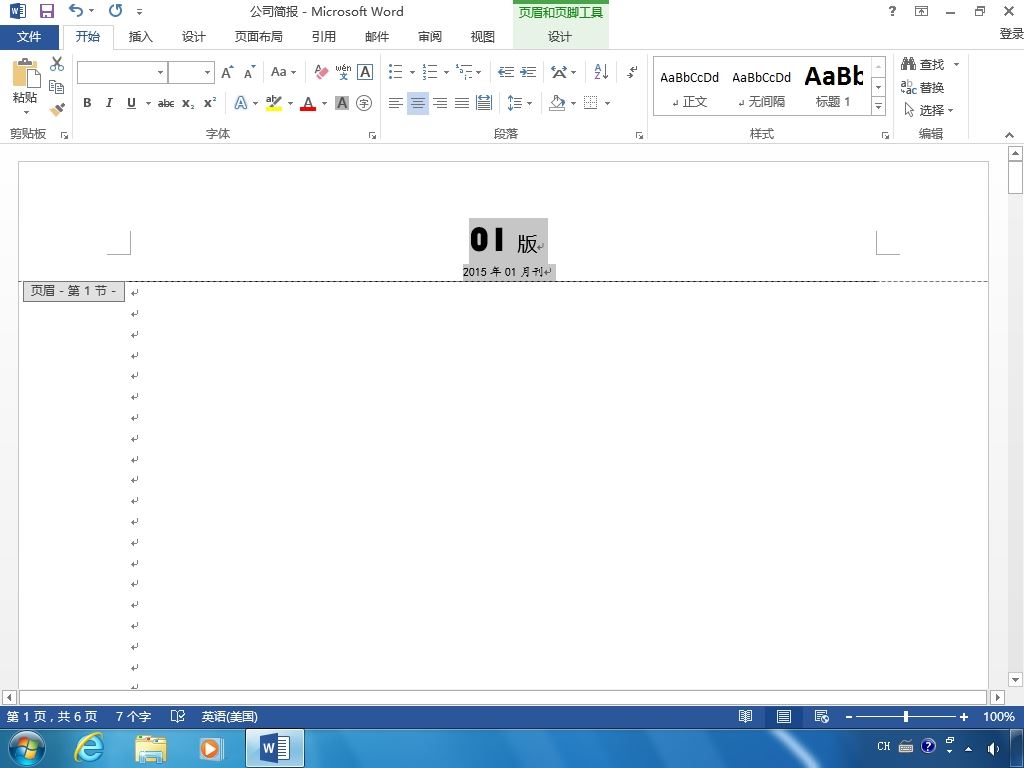Clear all formatting with eraser icon
The height and width of the screenshot is (768, 1024).
point(321,72)
